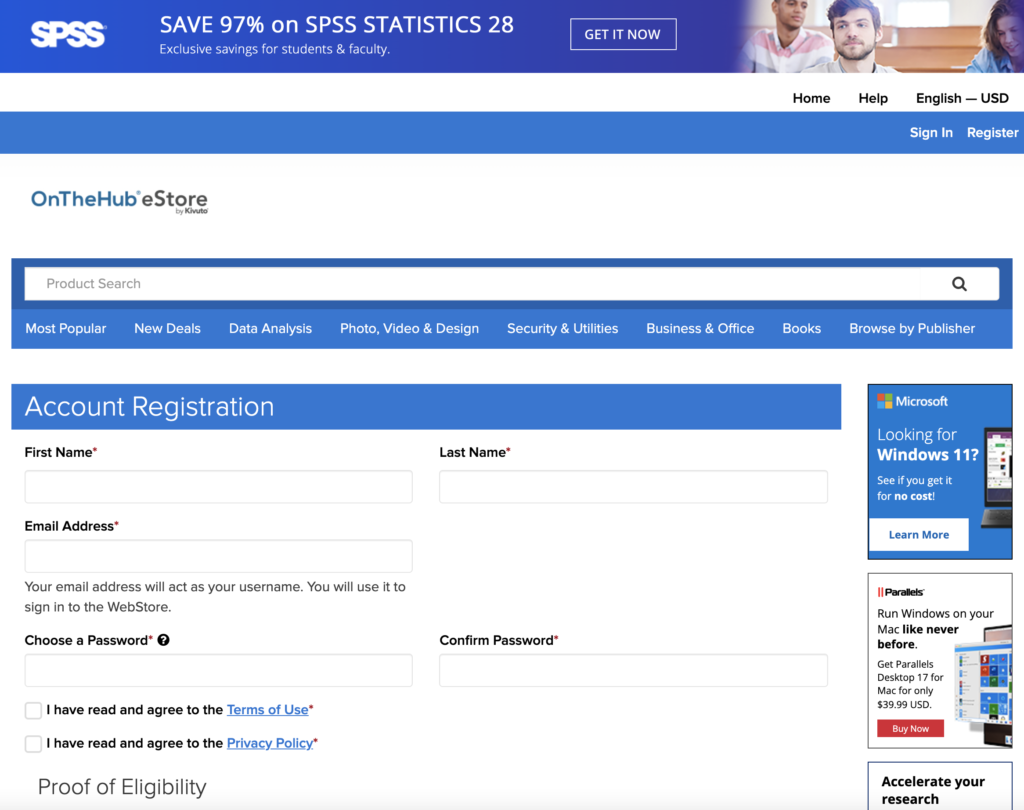Open the New Deals category

167,329
